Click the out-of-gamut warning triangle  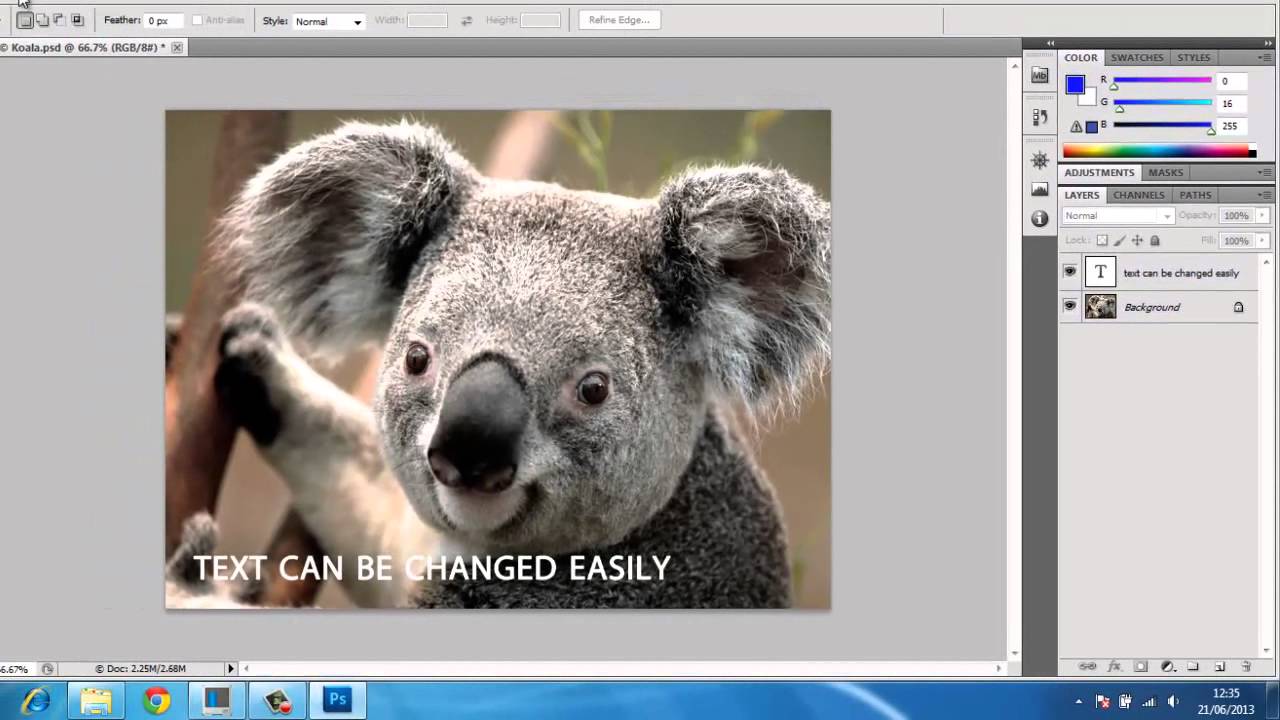[1076, 127]
